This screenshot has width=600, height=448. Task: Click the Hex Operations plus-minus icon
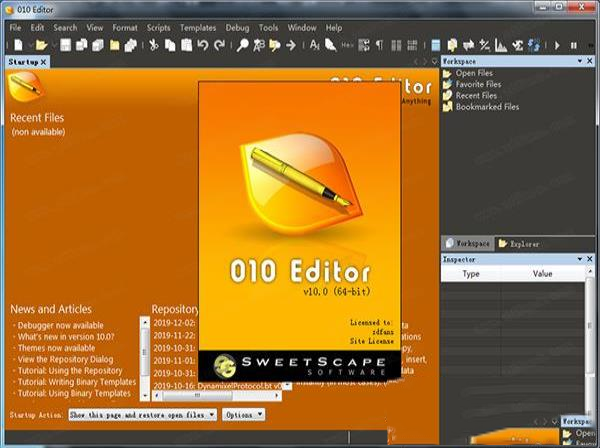point(484,45)
